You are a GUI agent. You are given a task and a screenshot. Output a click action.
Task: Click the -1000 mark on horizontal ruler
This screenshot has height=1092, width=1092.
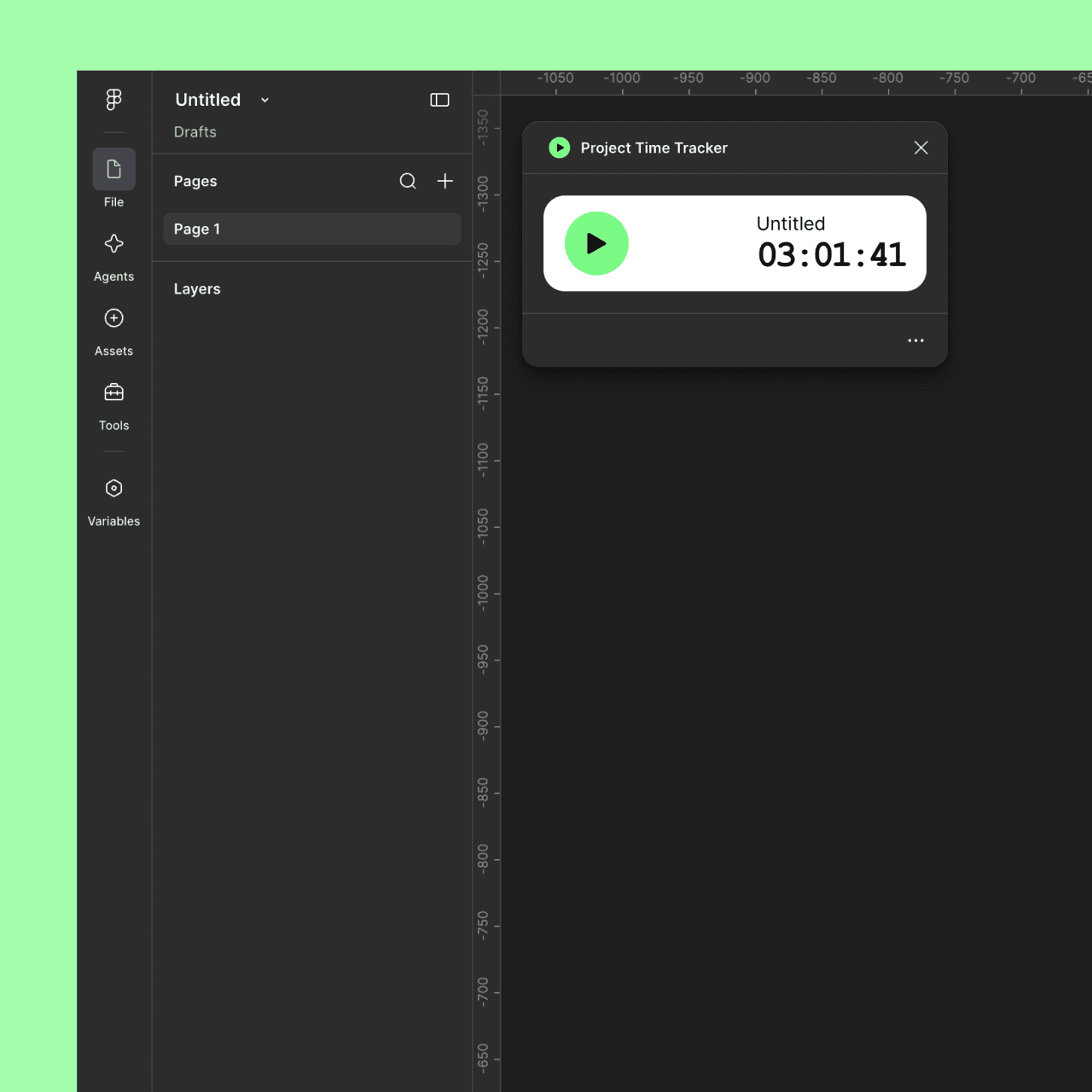[x=622, y=78]
